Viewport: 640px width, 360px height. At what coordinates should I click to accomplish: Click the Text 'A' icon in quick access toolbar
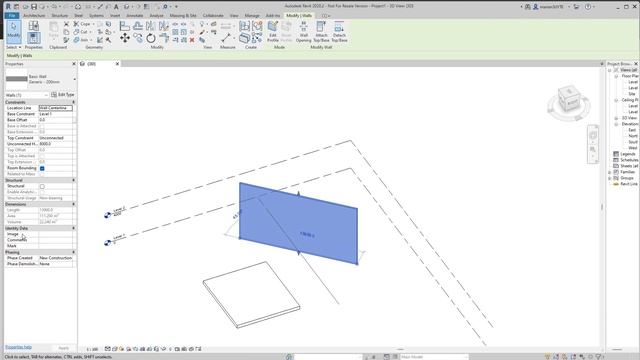click(x=116, y=7)
